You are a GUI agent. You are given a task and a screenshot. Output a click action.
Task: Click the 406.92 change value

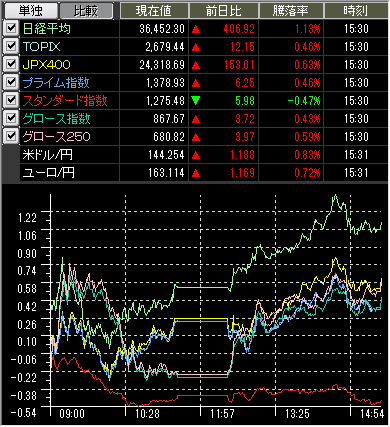click(x=239, y=29)
